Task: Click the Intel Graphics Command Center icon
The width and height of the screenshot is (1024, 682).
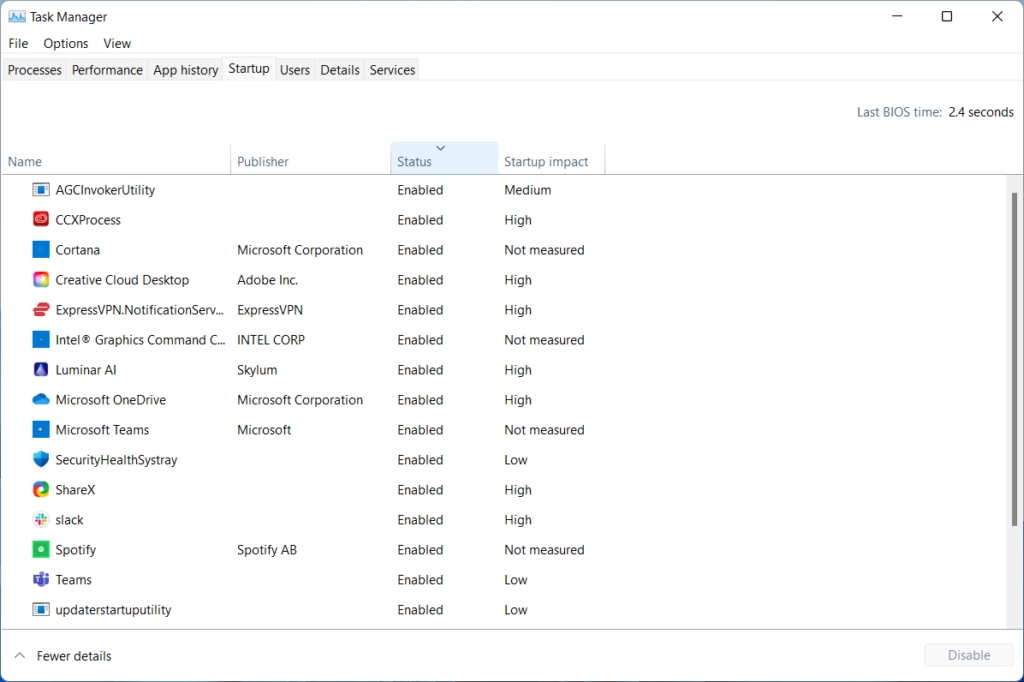Action: pyautogui.click(x=40, y=340)
